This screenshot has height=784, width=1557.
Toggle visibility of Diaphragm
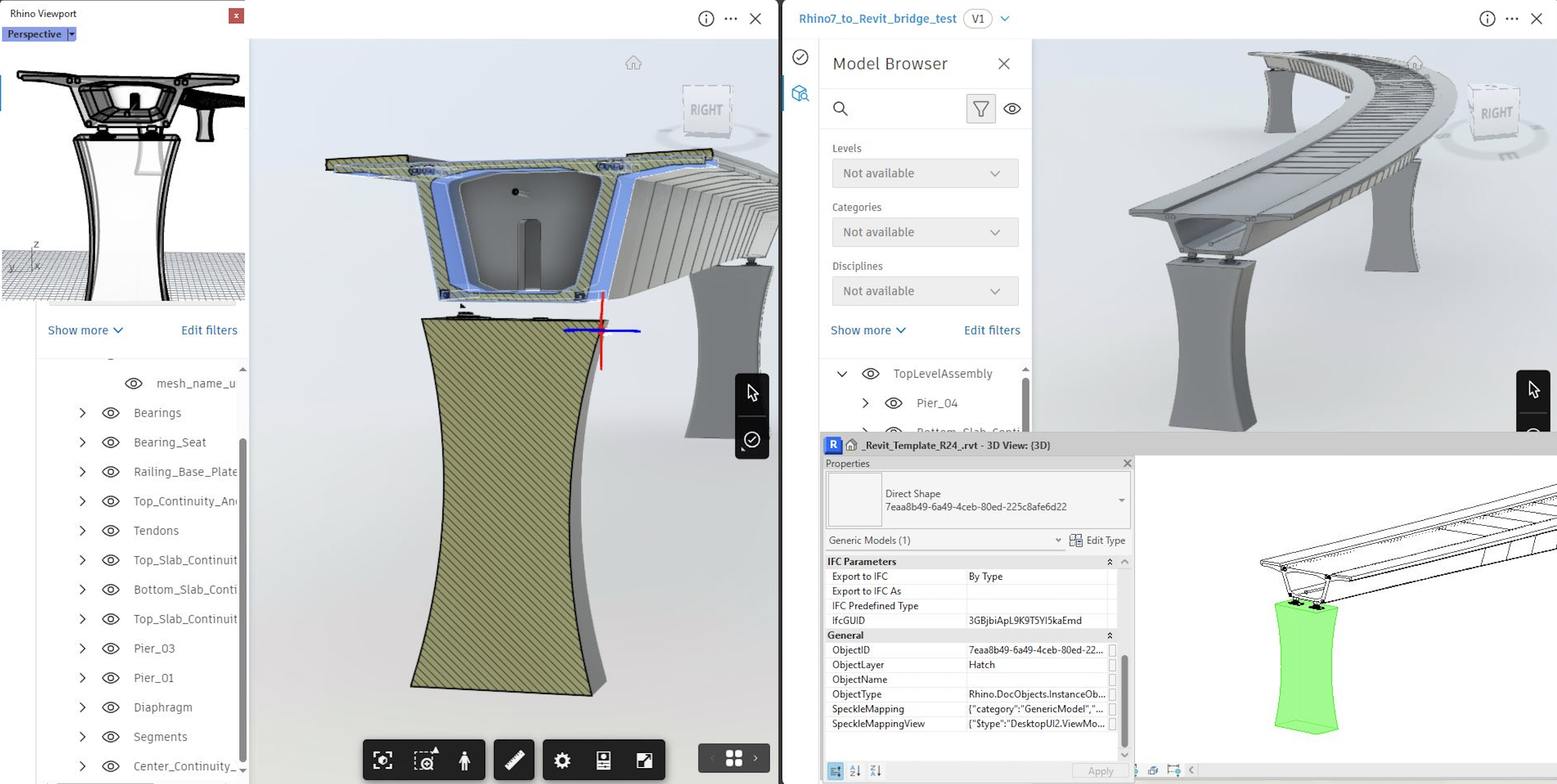[x=111, y=707]
